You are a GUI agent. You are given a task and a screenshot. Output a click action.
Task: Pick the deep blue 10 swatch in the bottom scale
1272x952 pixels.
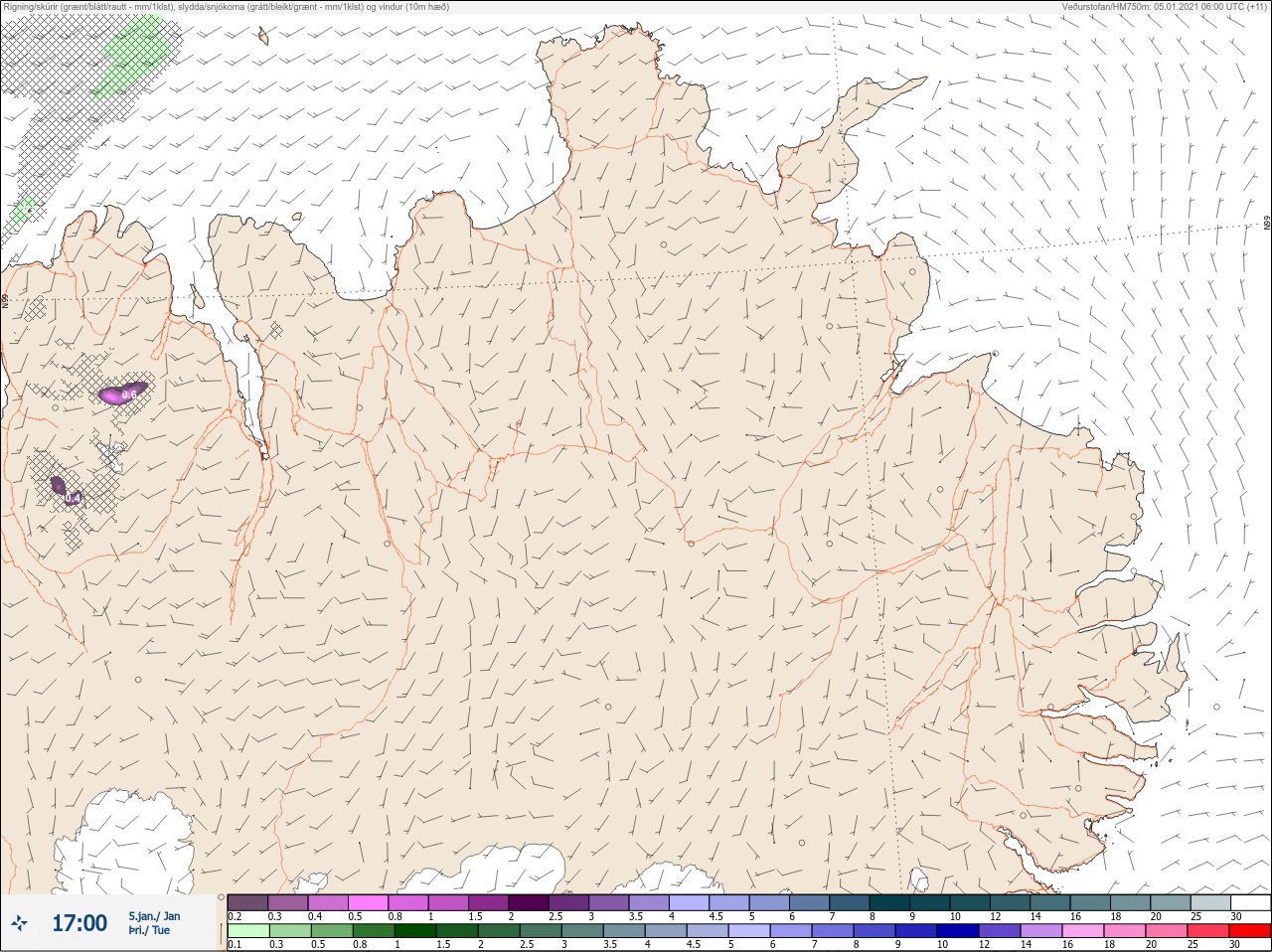coord(957,931)
